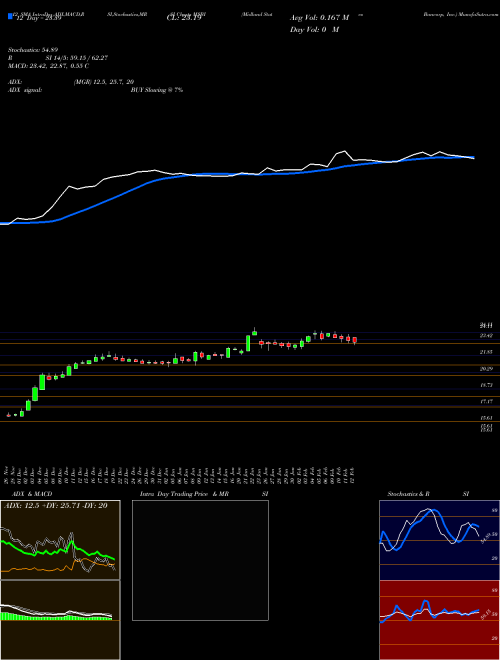
Task: Click the 'Intra Day Trading Price & MR' title
Action: click(184, 494)
